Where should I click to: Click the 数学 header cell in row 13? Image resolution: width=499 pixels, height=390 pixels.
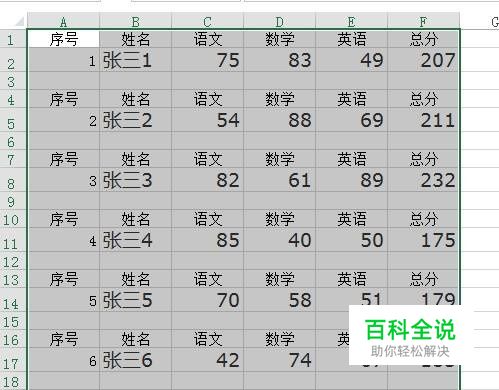[x=279, y=279]
